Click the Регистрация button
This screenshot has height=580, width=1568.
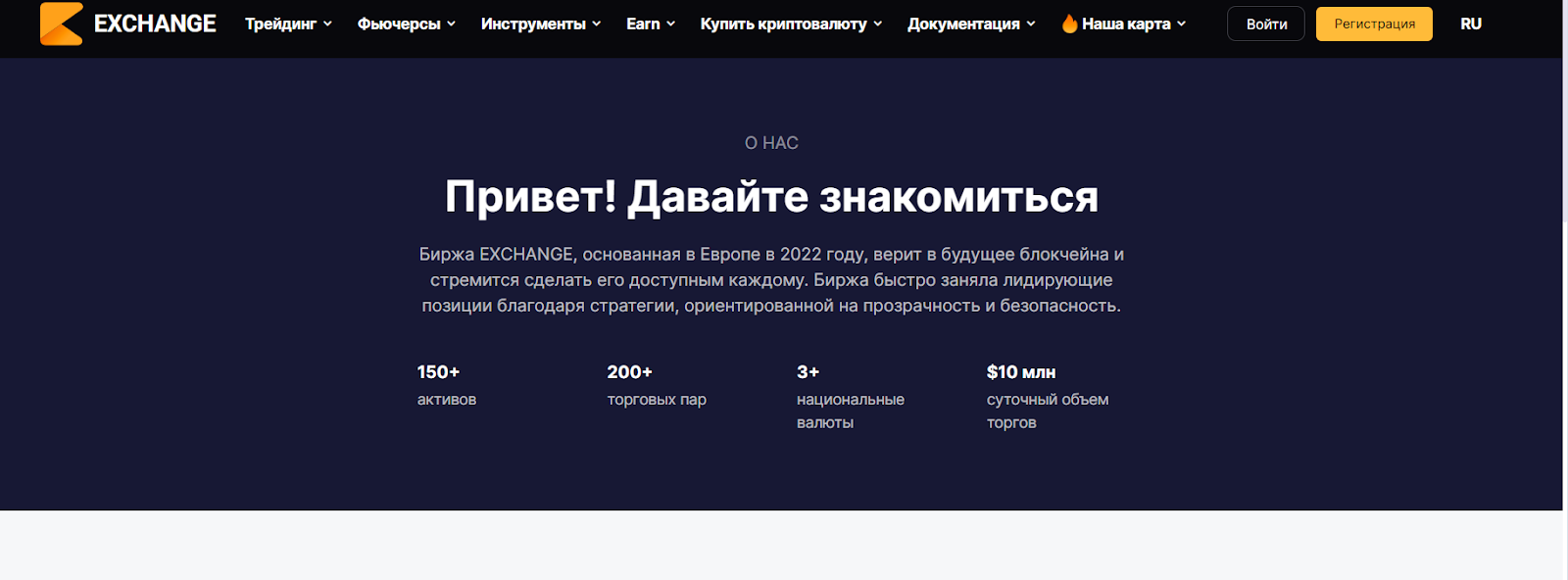(1374, 24)
